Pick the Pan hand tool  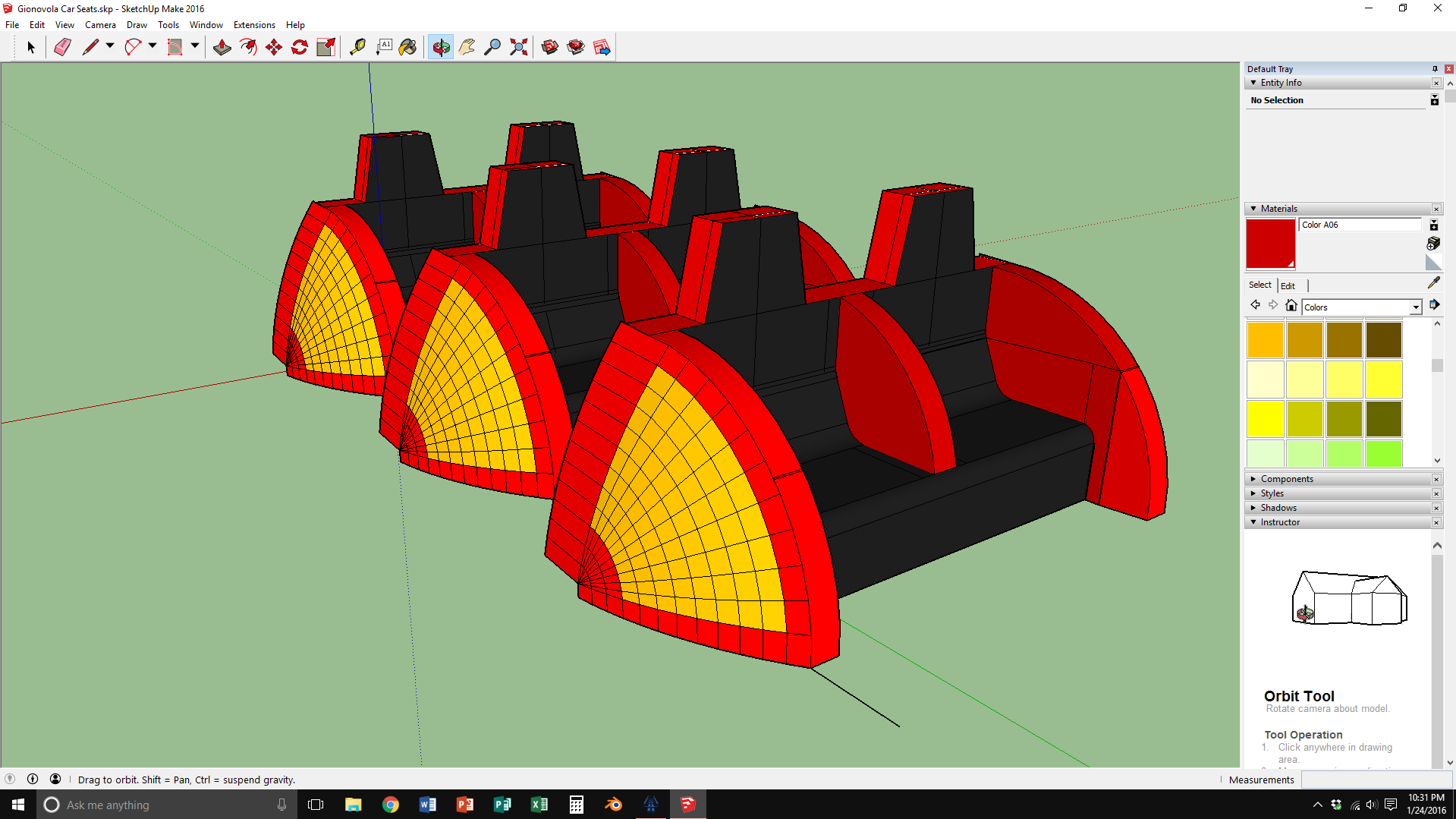(x=467, y=47)
